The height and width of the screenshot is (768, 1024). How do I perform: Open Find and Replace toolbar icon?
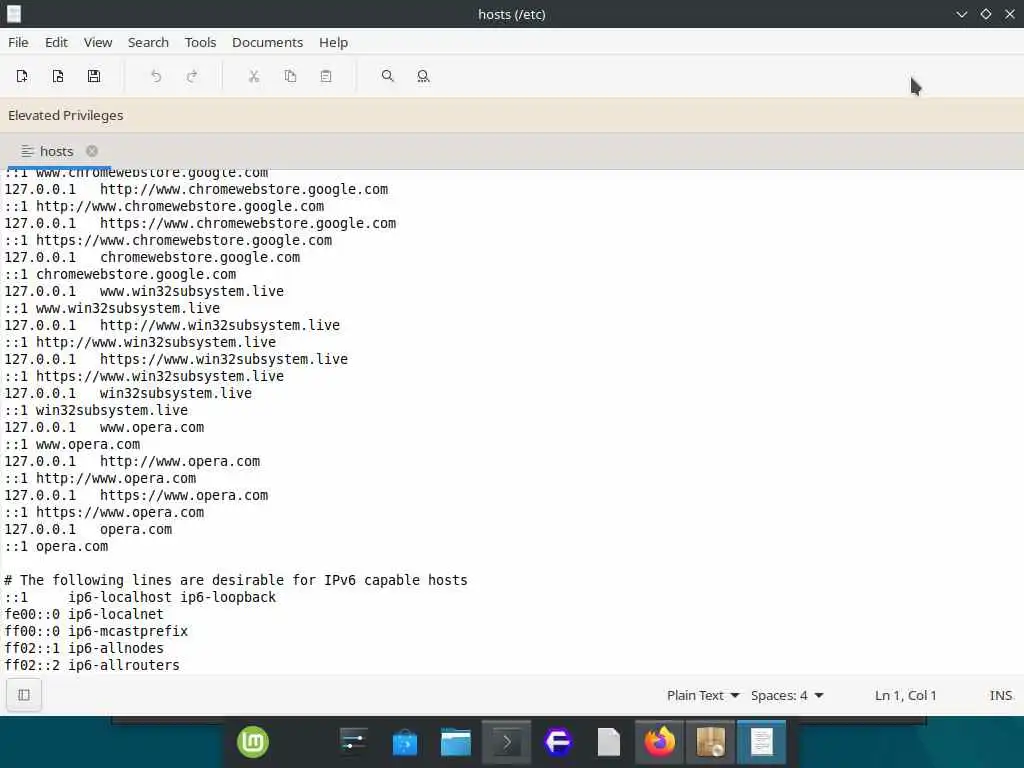point(423,76)
